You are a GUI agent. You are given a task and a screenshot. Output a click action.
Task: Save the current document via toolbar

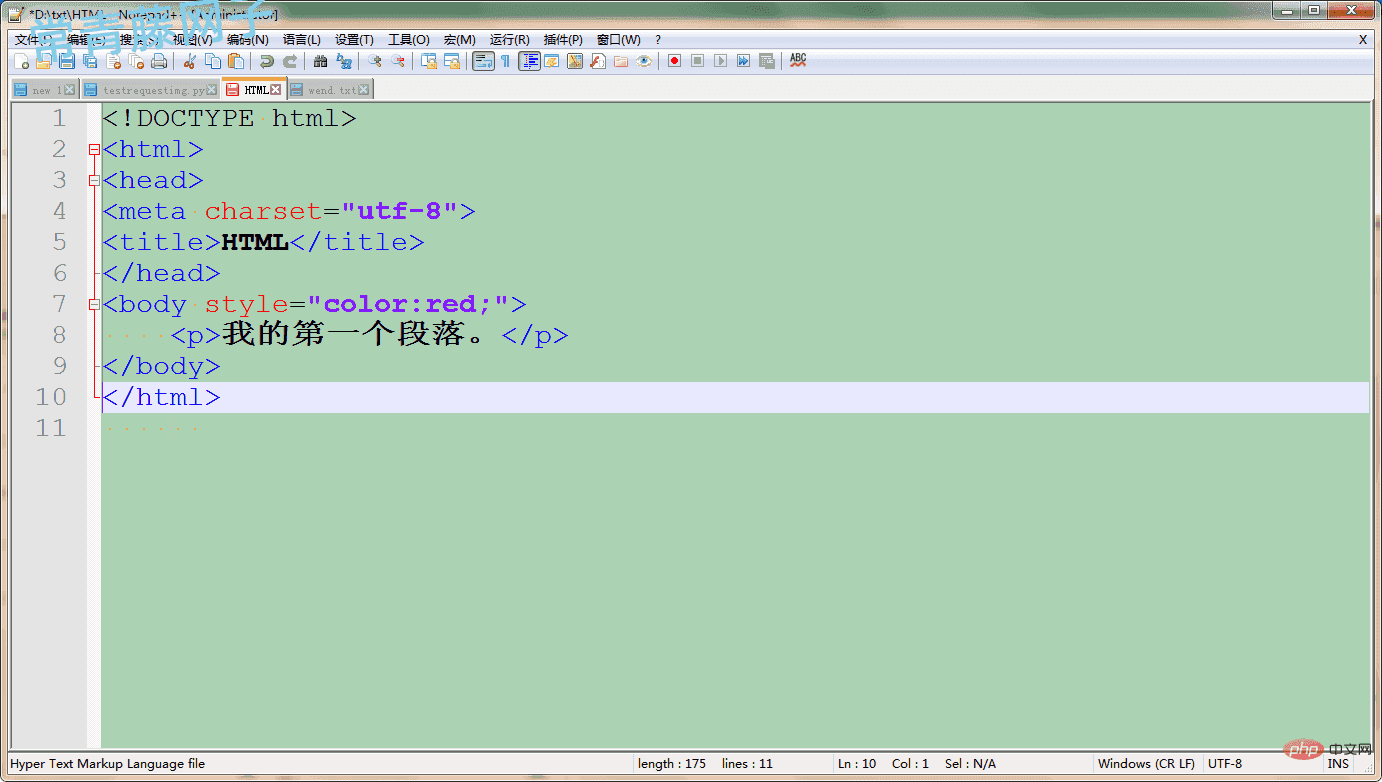pyautogui.click(x=66, y=61)
